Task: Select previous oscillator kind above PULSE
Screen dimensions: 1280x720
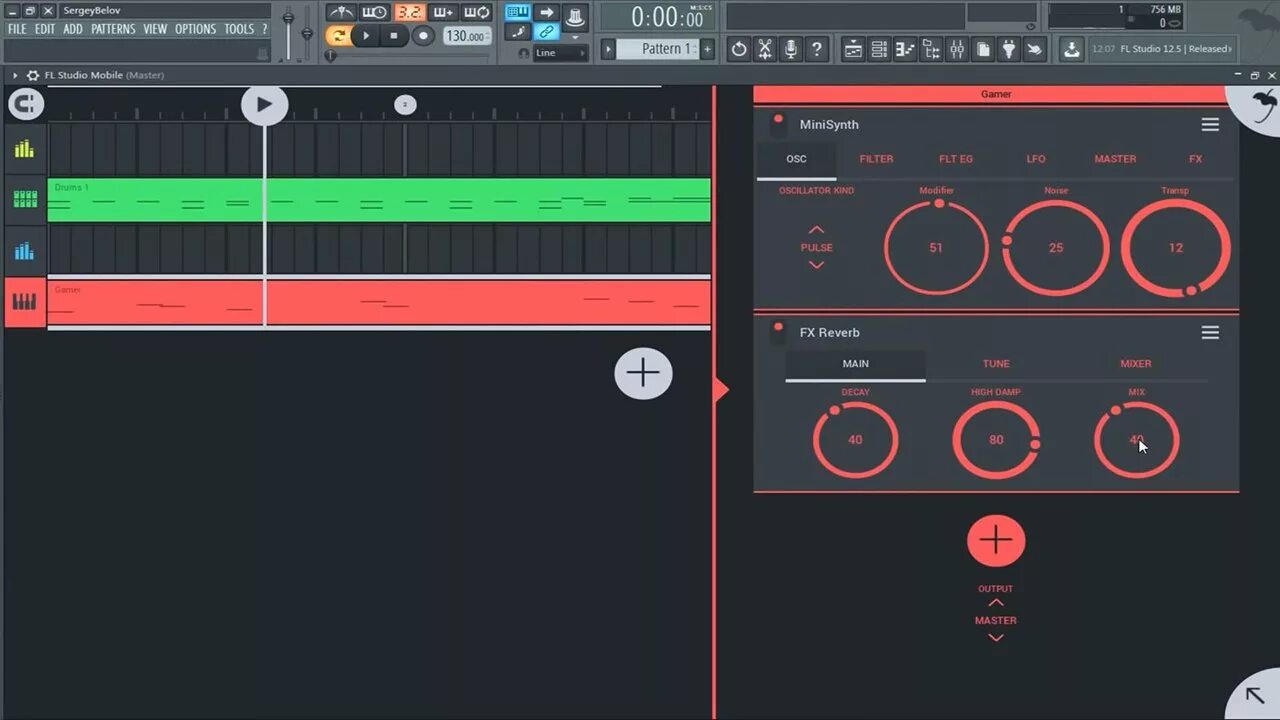Action: [816, 230]
